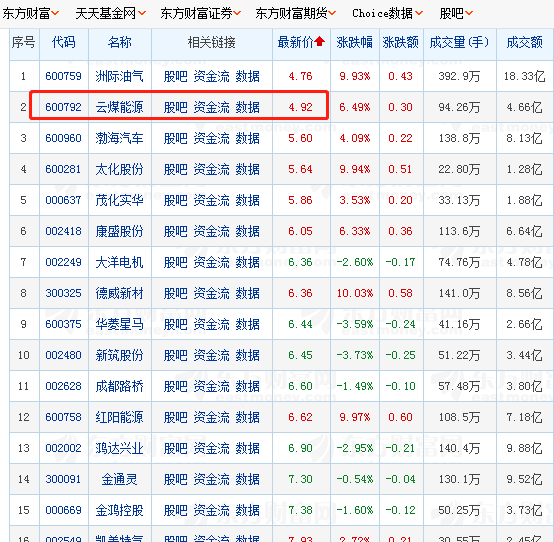The image size is (554, 542).
Task: Sort by 涨跌额 column header
Action: click(401, 42)
